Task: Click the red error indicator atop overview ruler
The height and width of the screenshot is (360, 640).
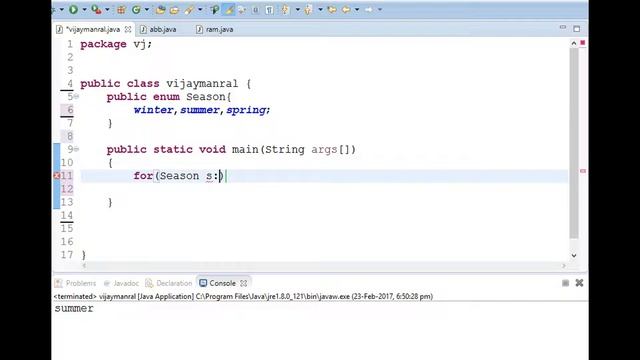Action: click(x=583, y=43)
